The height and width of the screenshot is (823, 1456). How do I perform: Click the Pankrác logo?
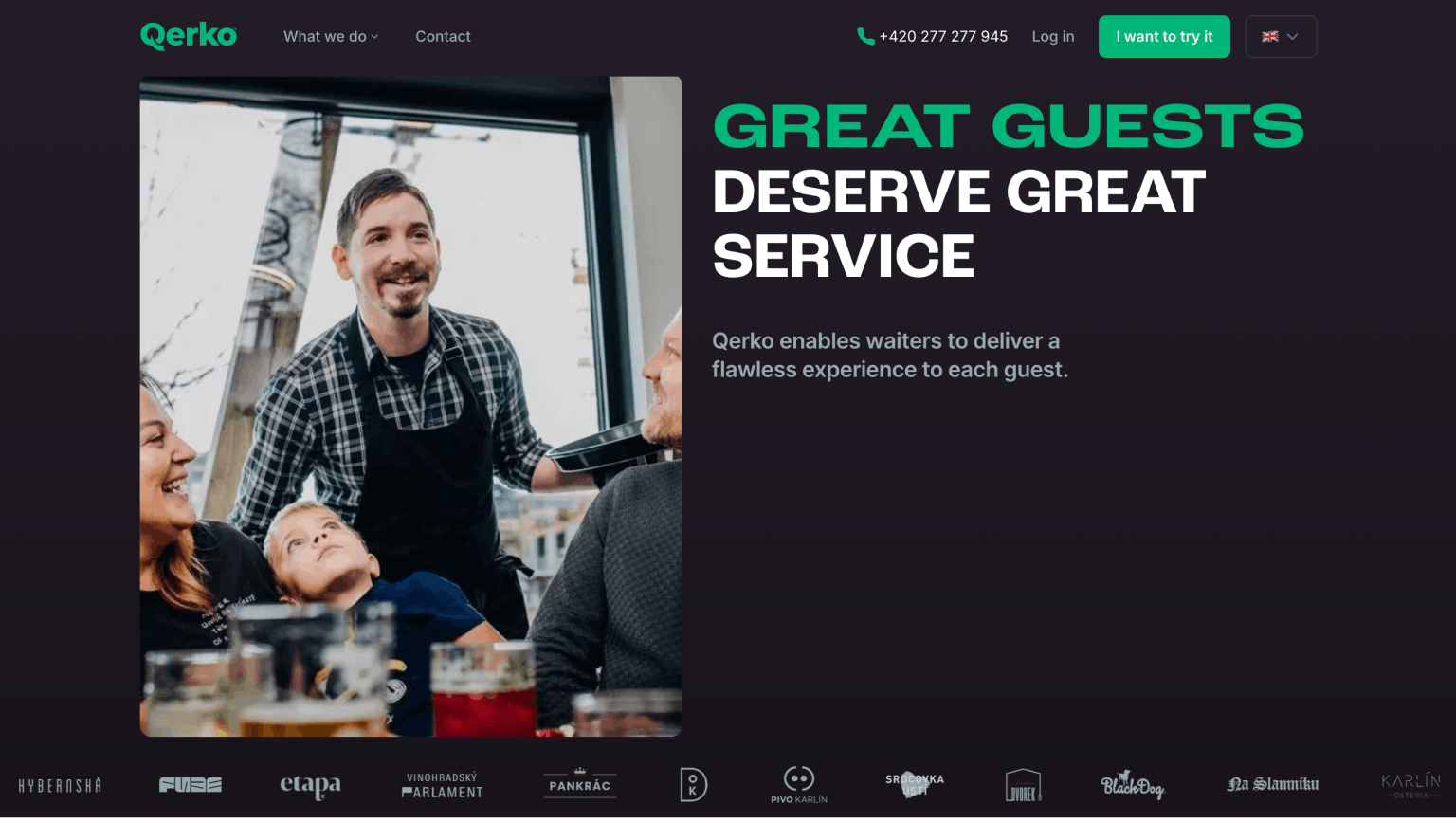[580, 784]
